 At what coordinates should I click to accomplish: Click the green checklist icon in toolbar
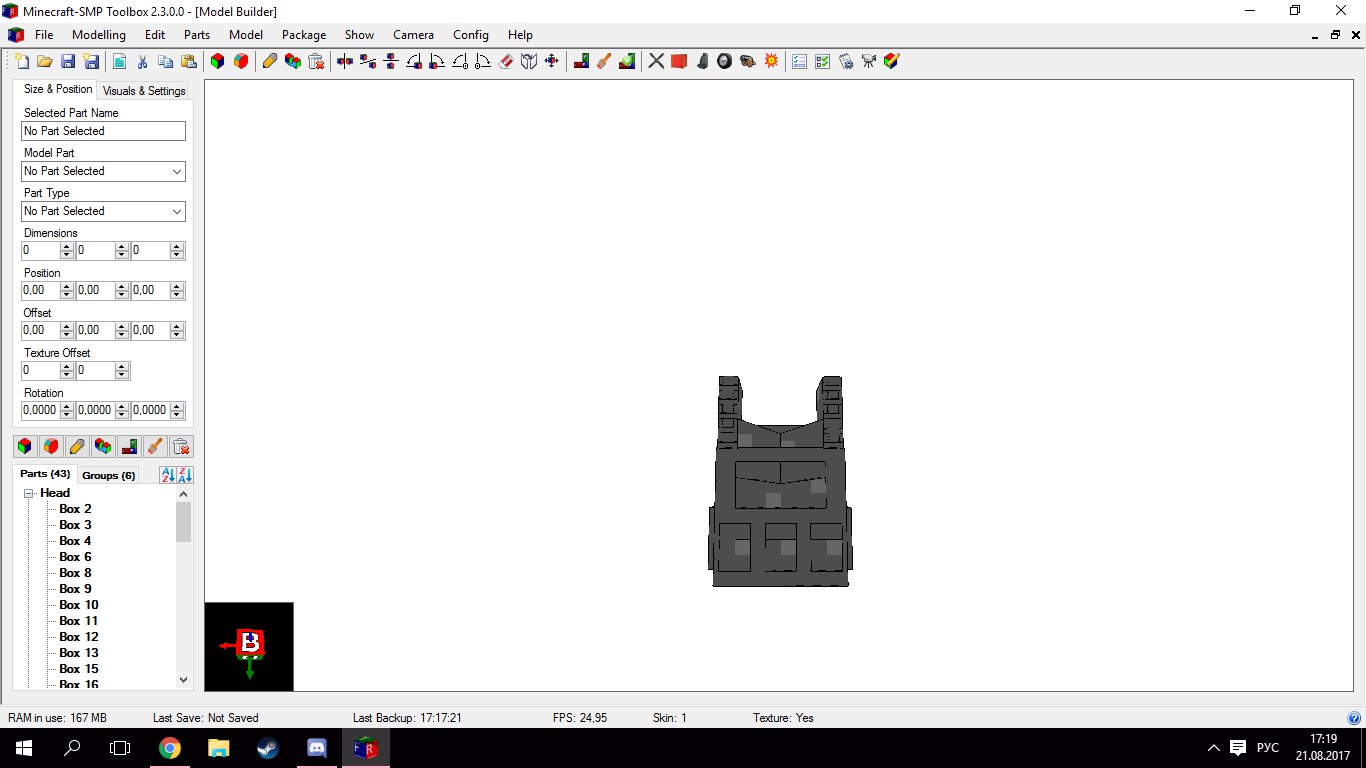(822, 61)
